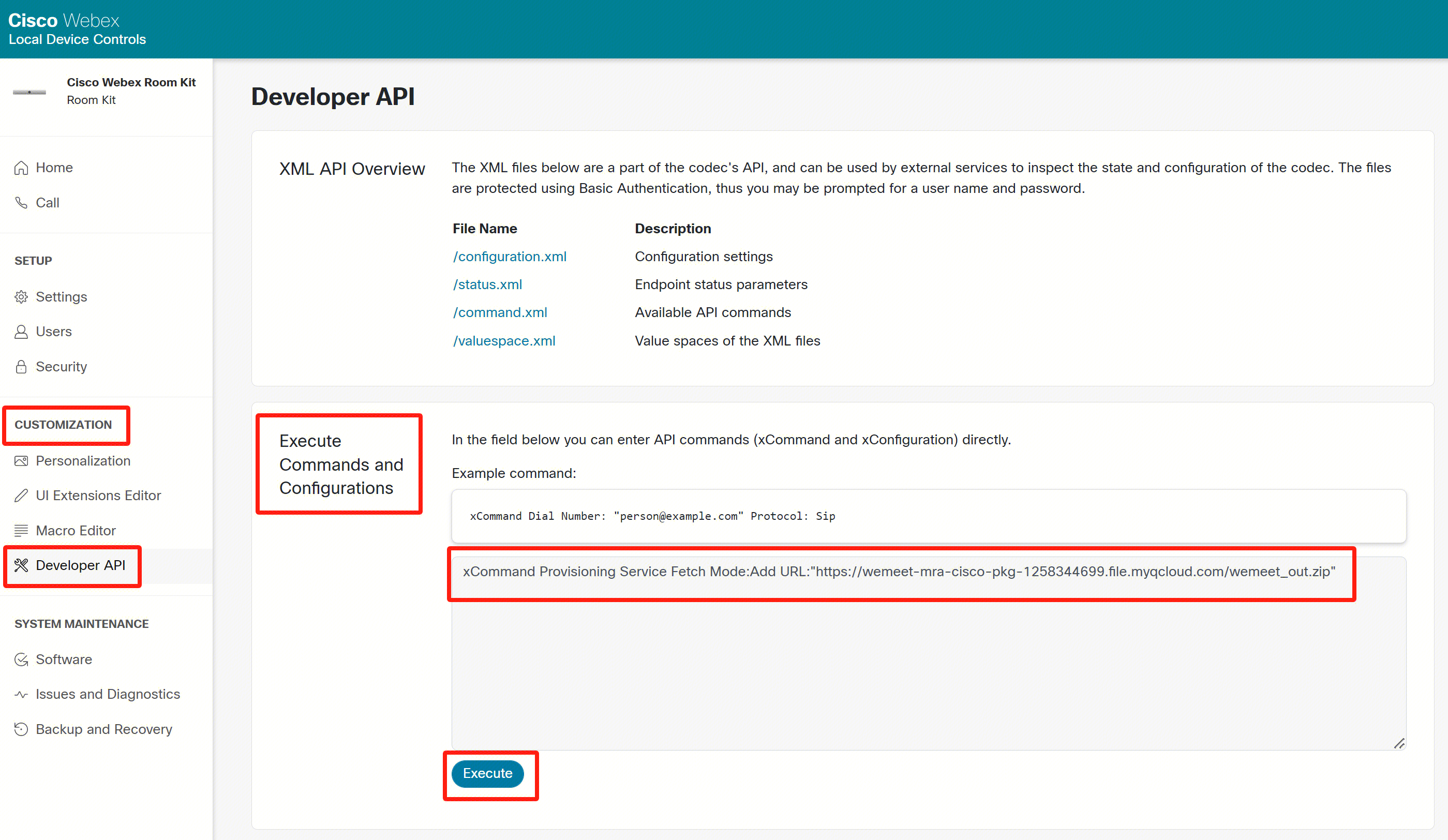Click the Room Kit device thumbnail
Image resolution: width=1448 pixels, height=840 pixels.
tap(29, 92)
